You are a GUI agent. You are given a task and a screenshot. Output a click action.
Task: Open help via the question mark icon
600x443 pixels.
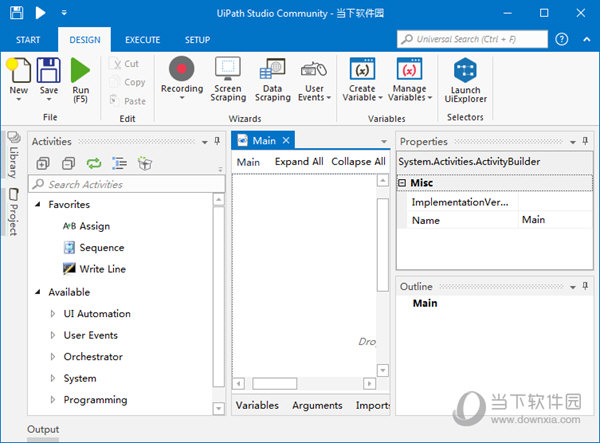[x=561, y=39]
